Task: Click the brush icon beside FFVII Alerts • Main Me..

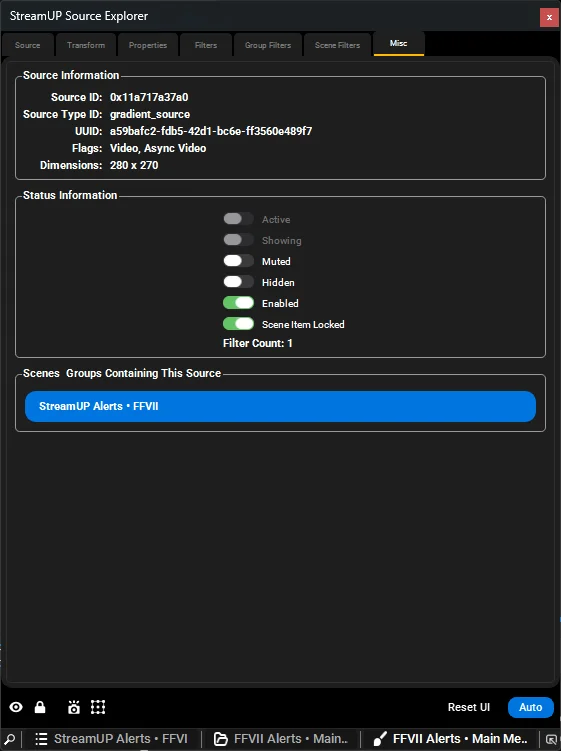Action: (x=380, y=739)
